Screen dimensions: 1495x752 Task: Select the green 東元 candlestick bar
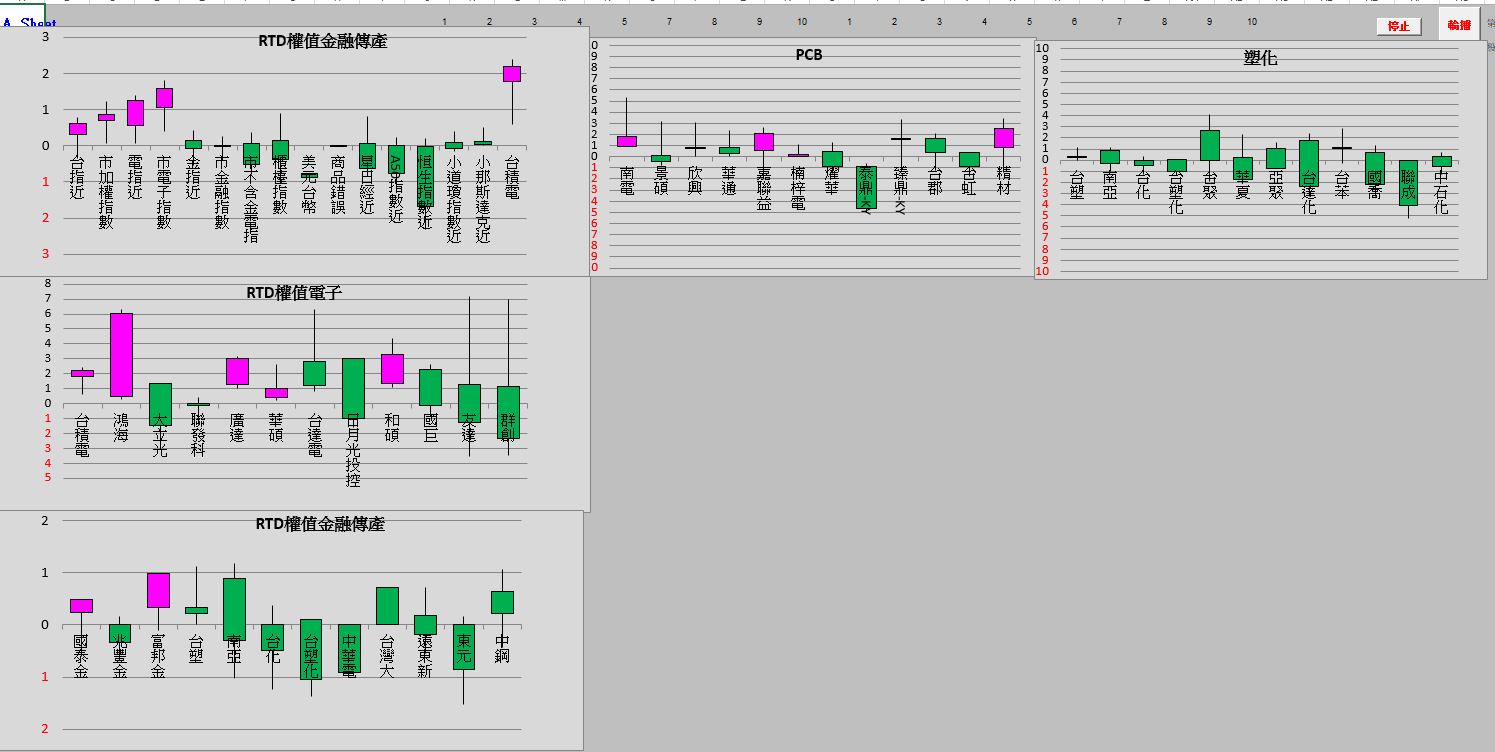[464, 647]
